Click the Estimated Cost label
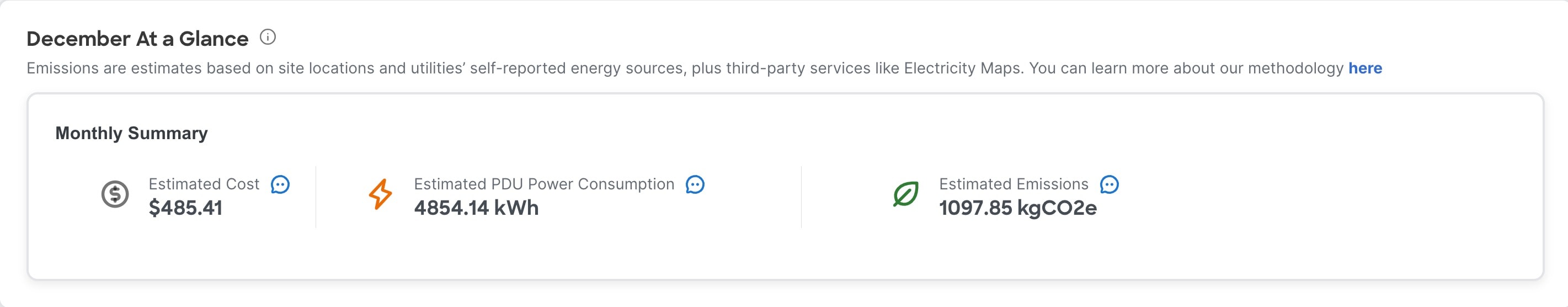Viewport: 1568px width, 307px height. coord(204,184)
